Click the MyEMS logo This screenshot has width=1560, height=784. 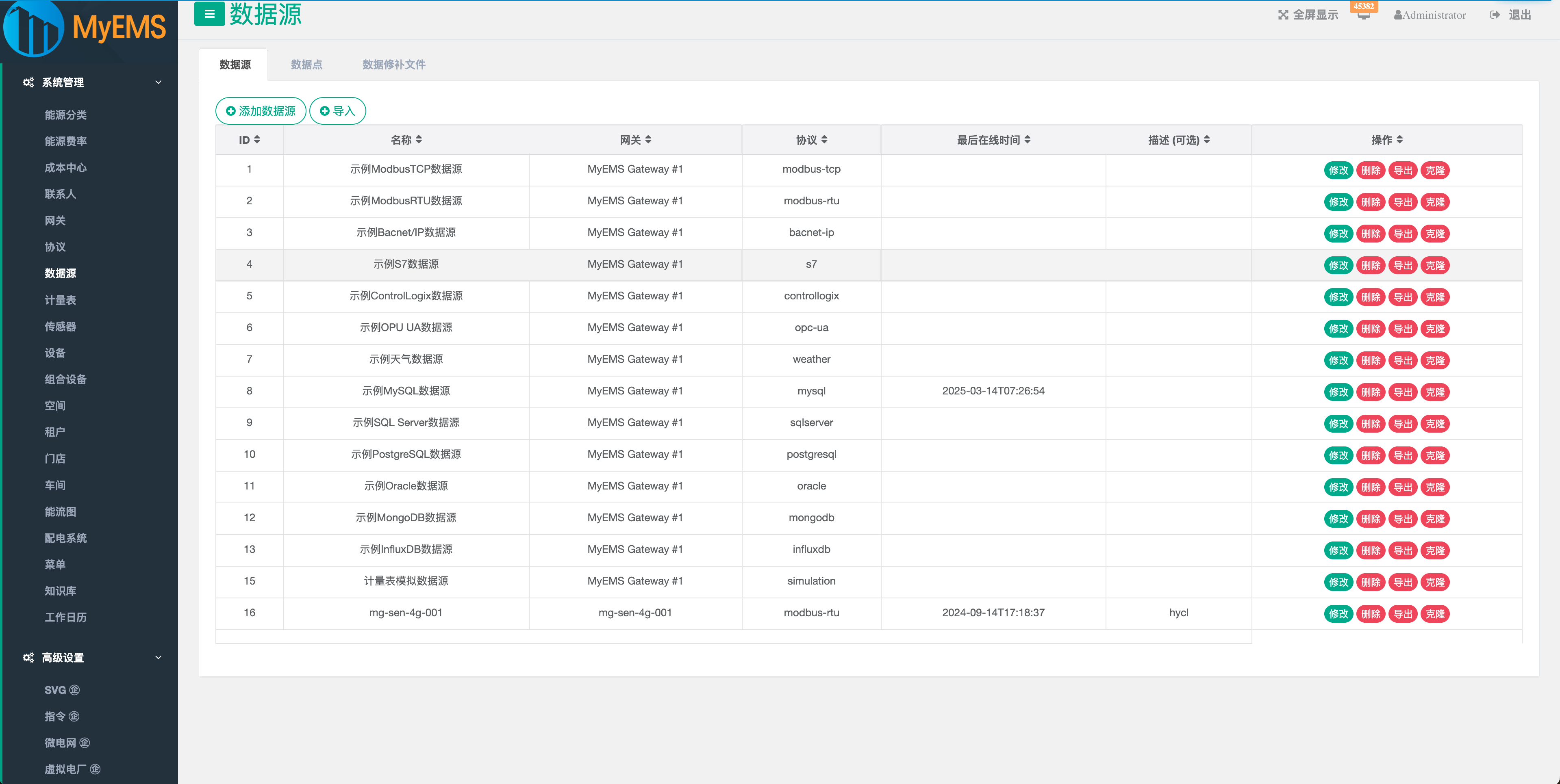tap(85, 28)
